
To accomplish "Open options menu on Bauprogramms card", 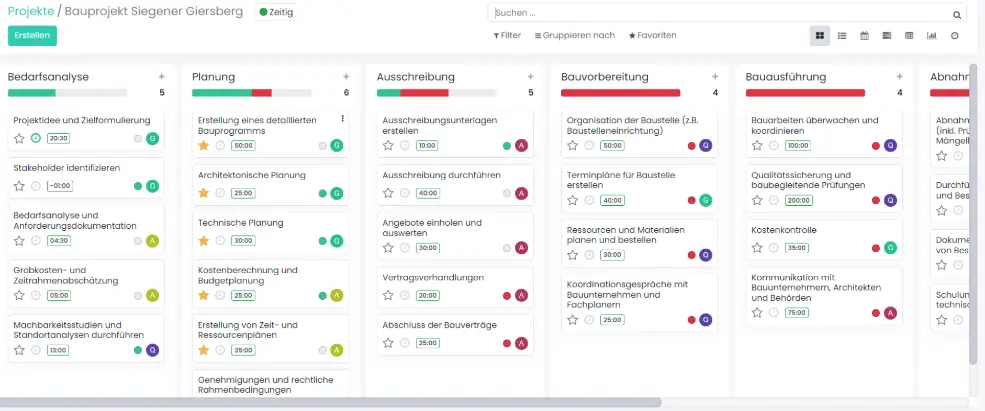I will (342, 118).
